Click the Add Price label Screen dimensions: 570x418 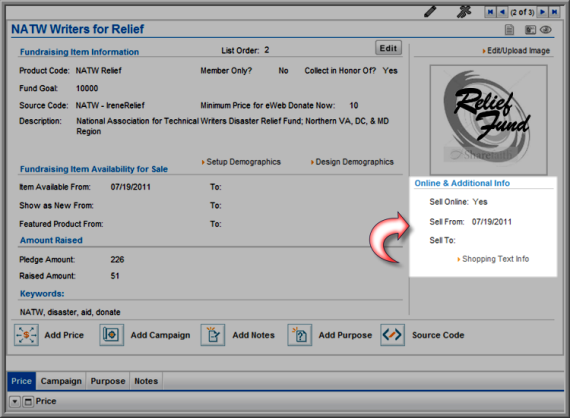[64, 335]
